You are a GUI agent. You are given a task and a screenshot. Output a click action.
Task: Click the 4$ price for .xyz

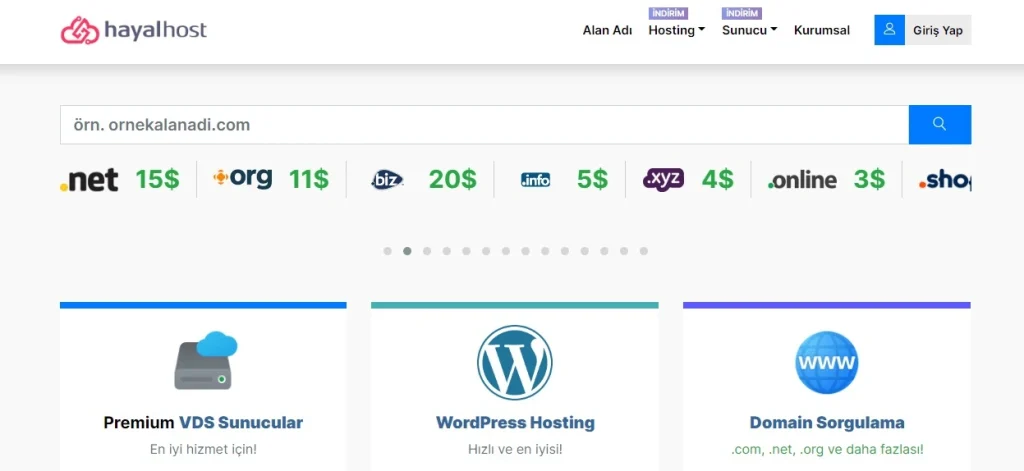718,179
